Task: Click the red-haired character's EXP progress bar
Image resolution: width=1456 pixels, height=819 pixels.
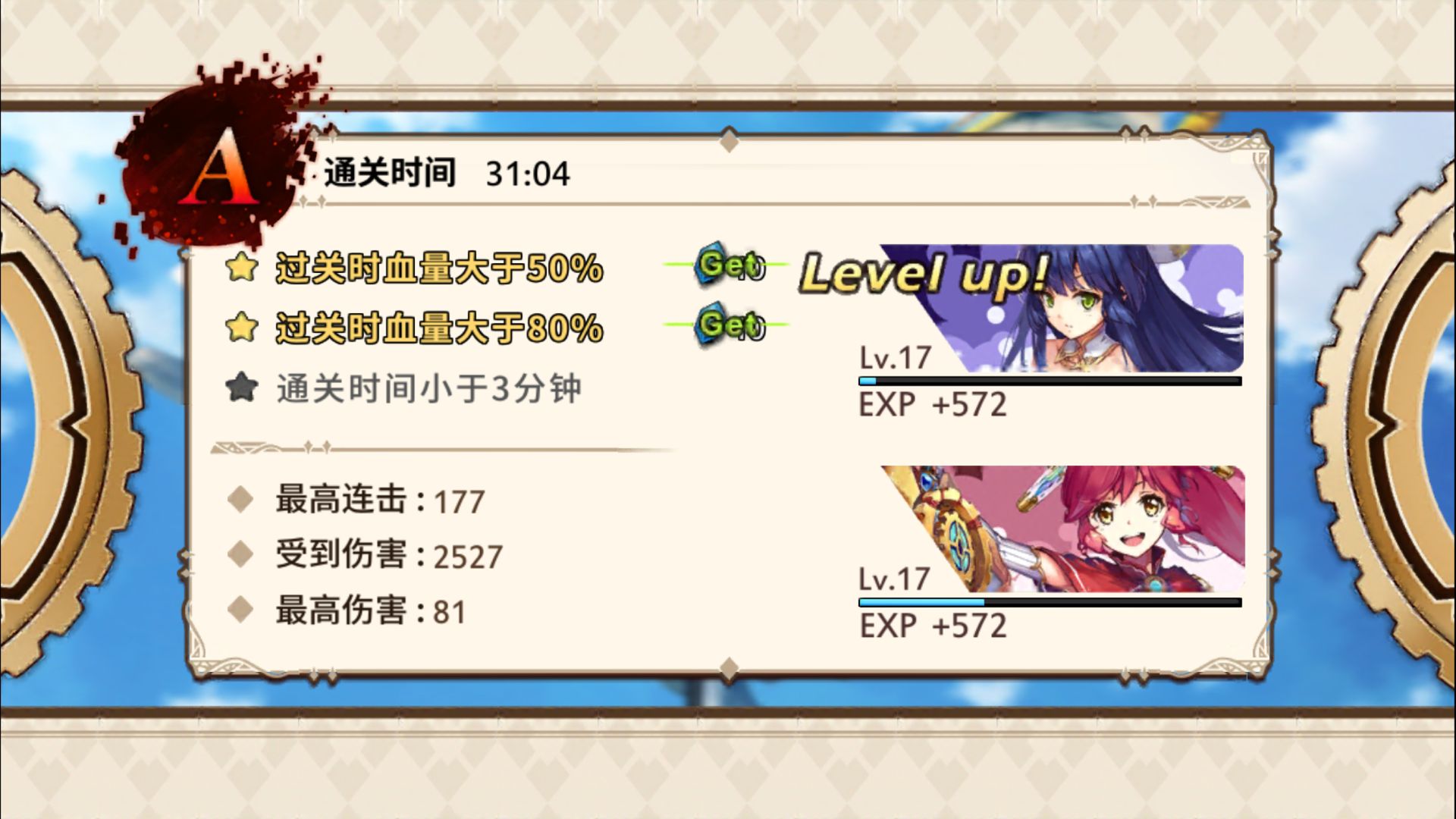Action: tap(1050, 603)
